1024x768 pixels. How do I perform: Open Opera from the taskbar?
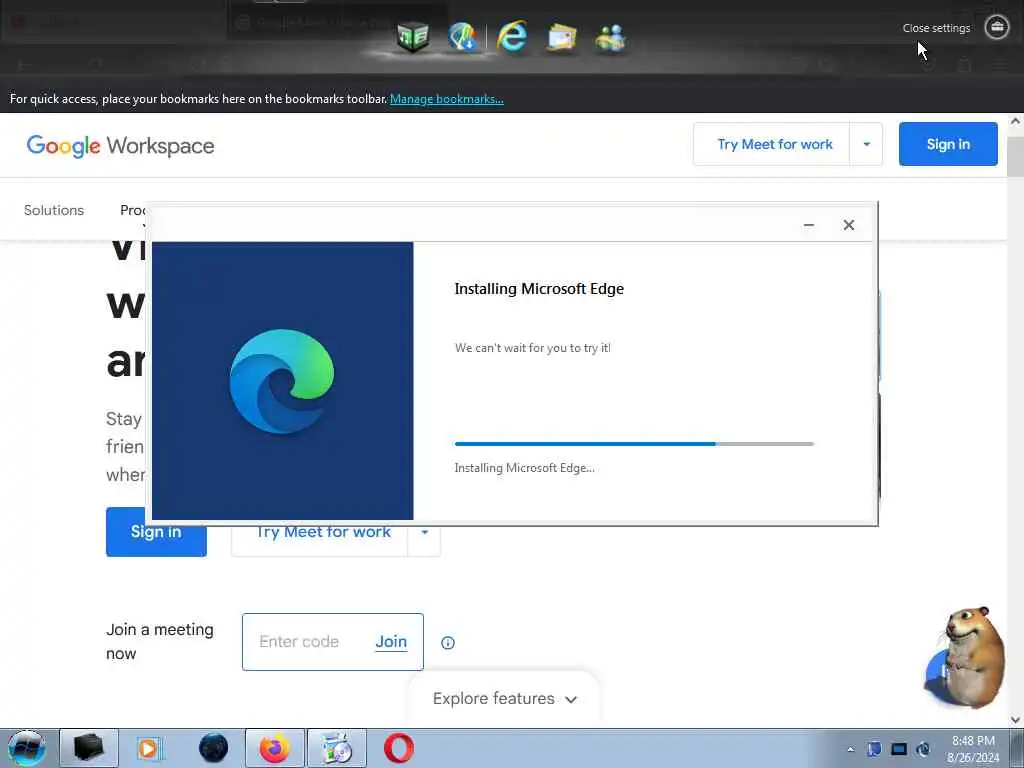pyautogui.click(x=398, y=748)
